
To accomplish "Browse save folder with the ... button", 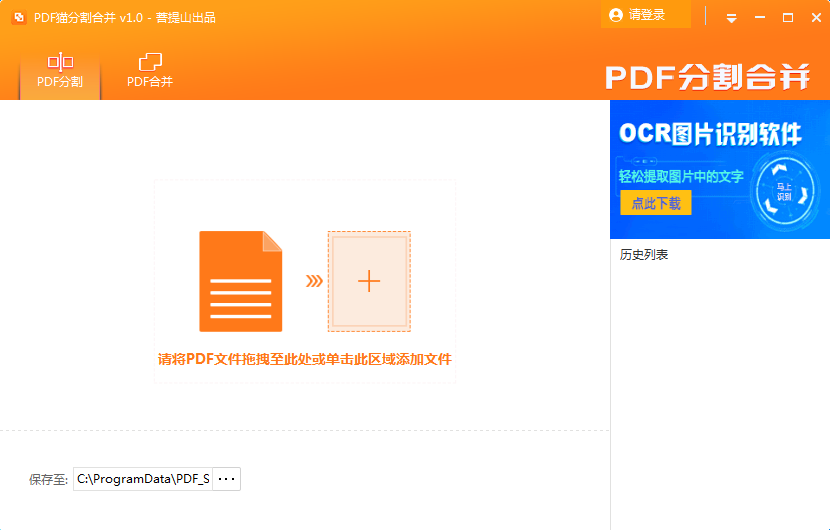I will [227, 479].
